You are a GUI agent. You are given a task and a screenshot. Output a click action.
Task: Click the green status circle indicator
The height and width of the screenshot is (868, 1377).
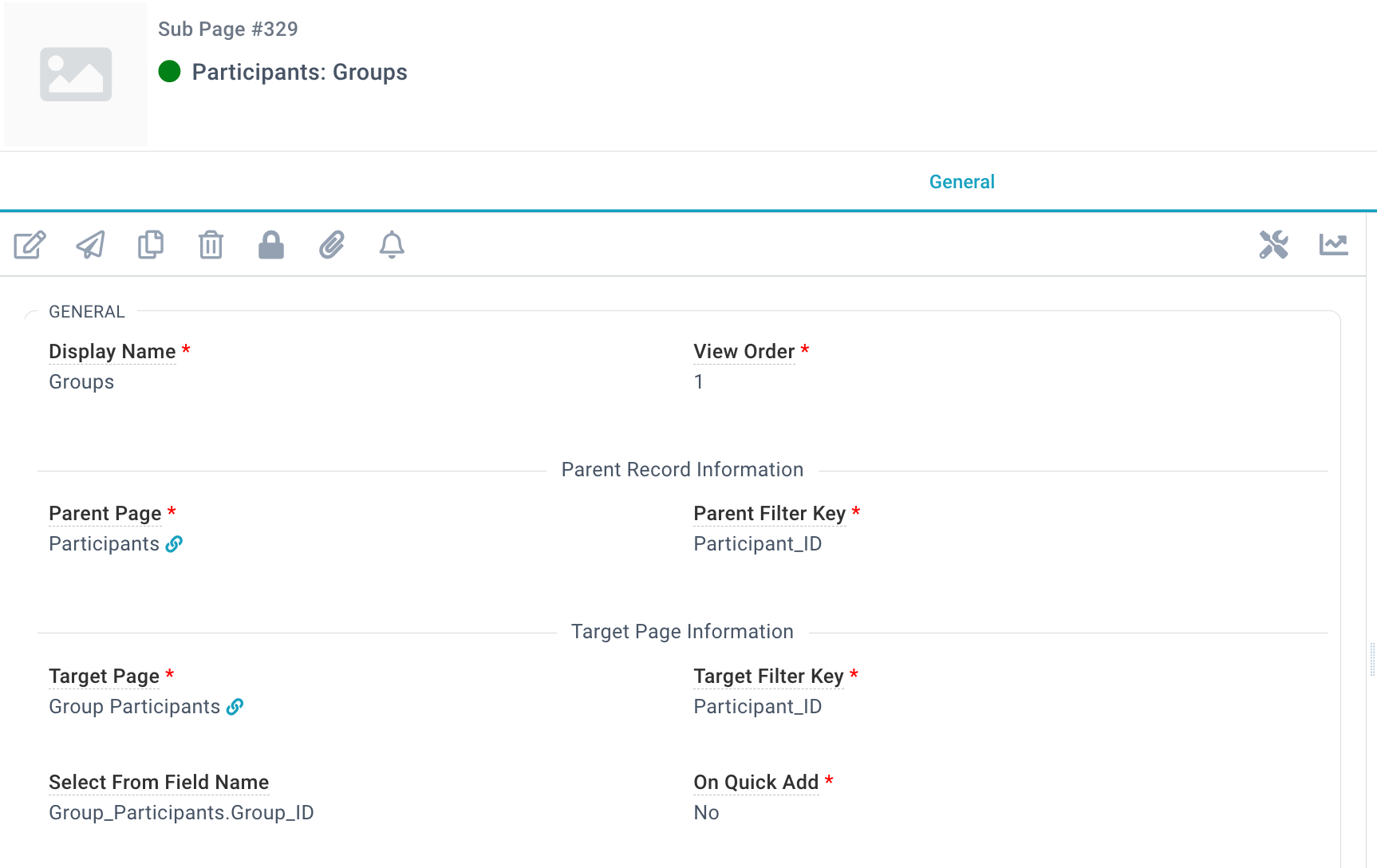tap(169, 72)
